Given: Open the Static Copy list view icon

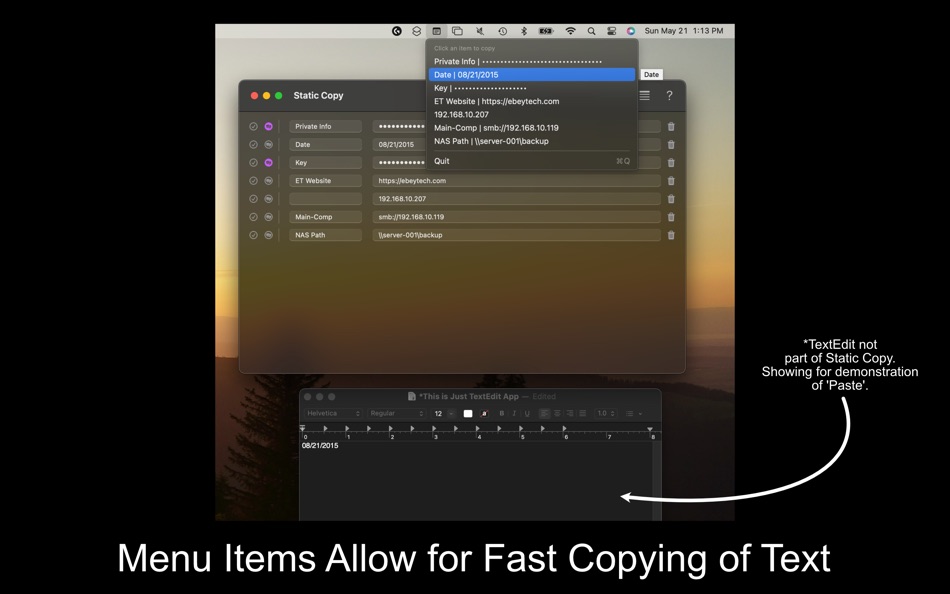Looking at the screenshot, I should 645,95.
